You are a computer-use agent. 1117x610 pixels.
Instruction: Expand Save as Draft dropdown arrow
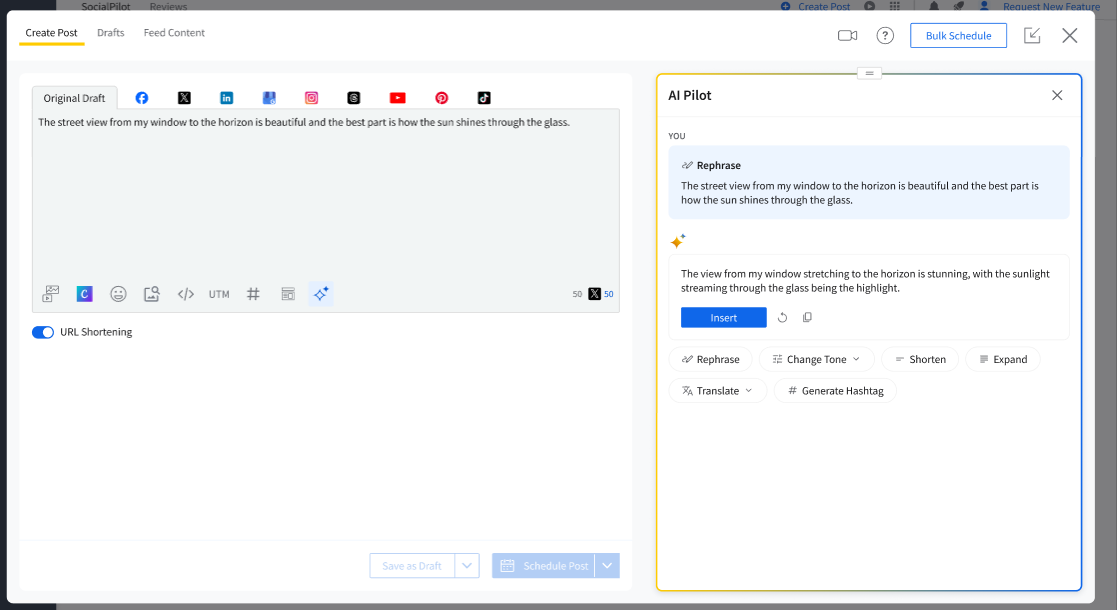click(467, 566)
